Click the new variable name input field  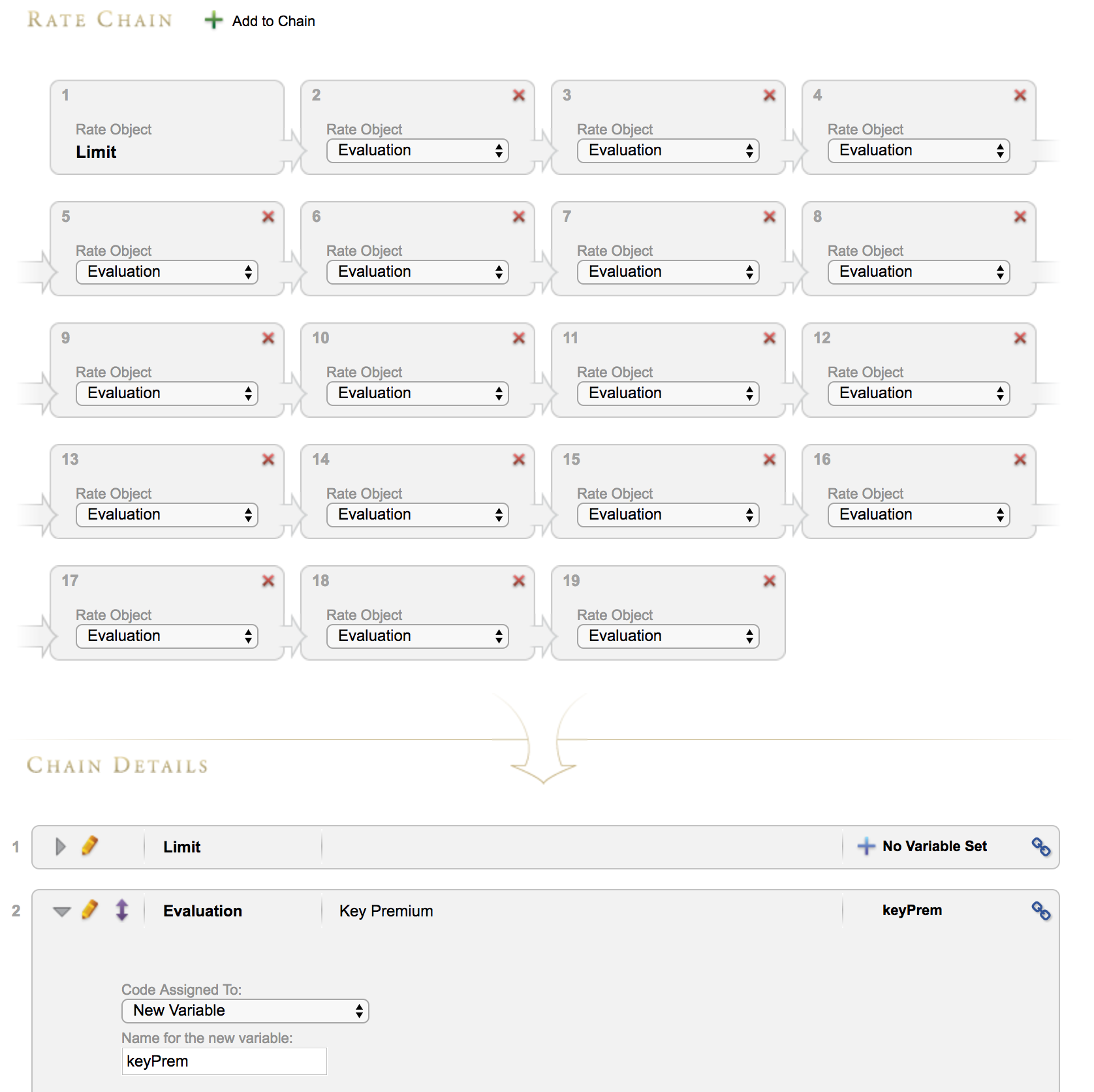coord(224,1061)
